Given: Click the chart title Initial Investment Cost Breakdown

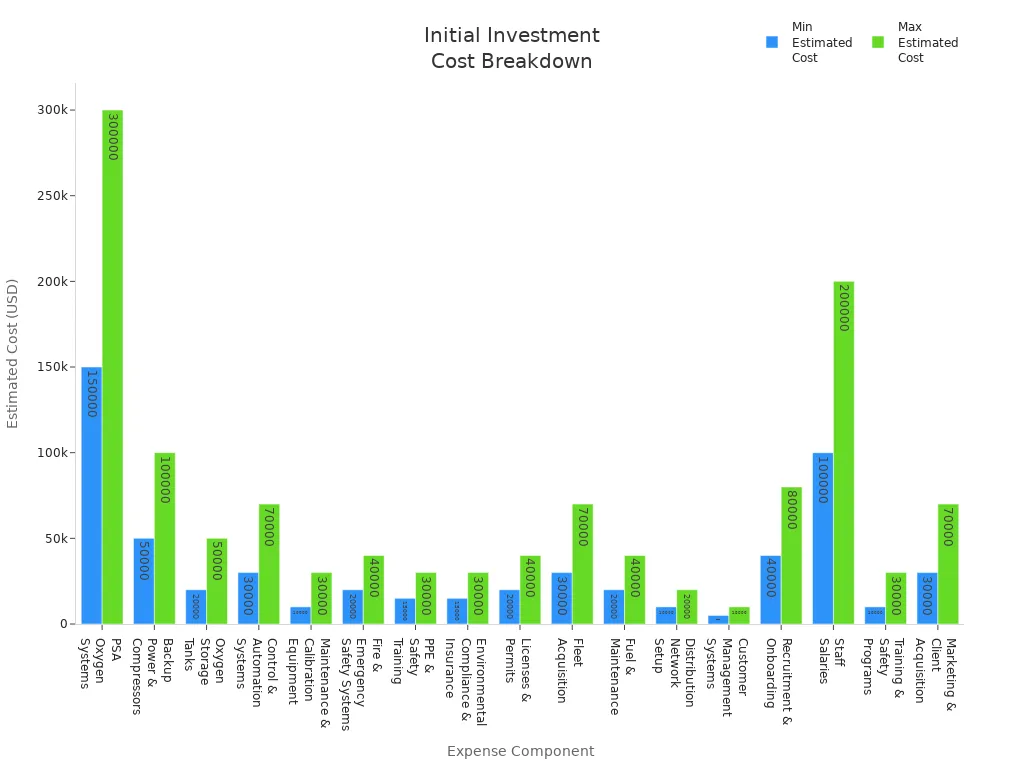Looking at the screenshot, I should click(511, 48).
